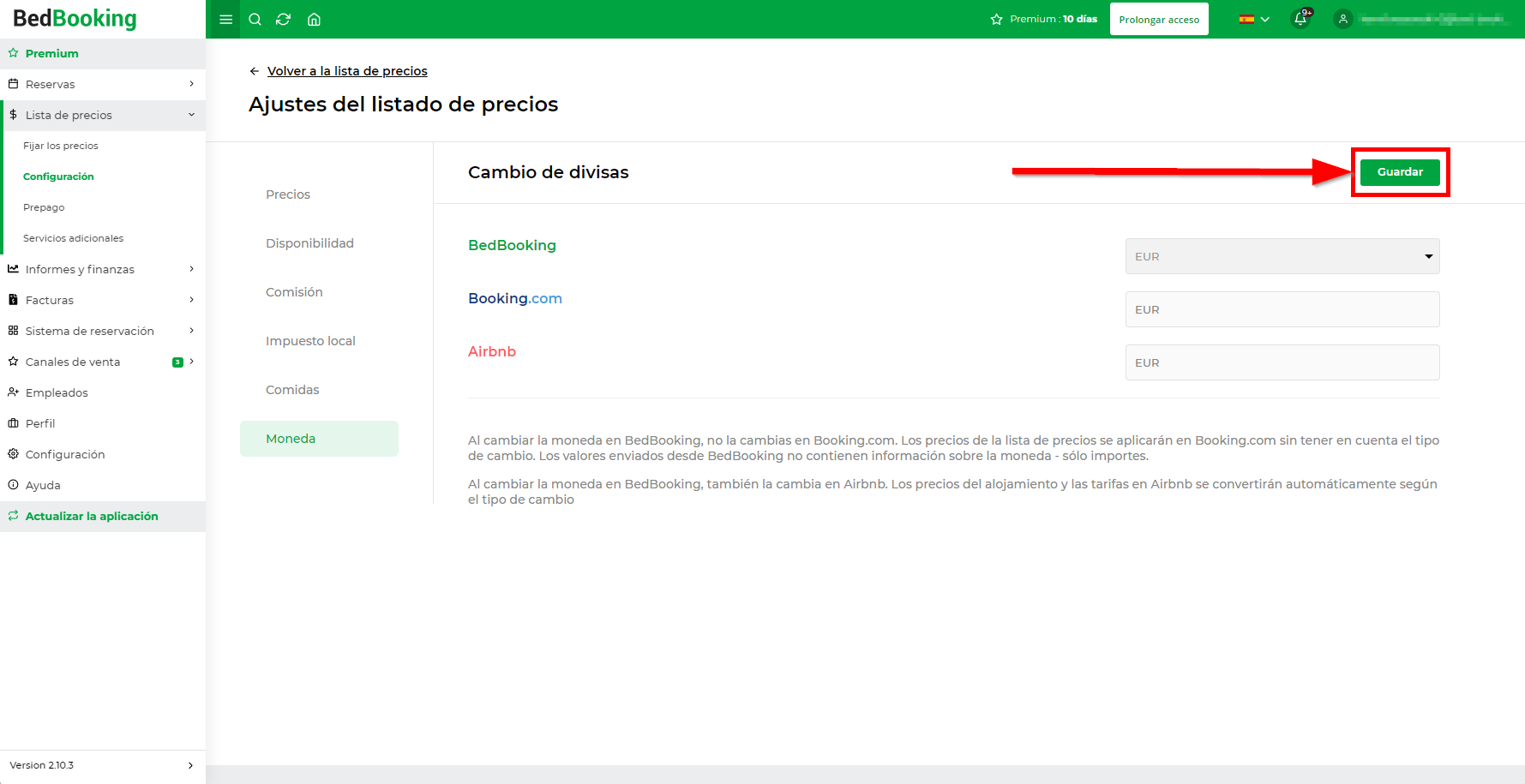Go to the home icon
The image size is (1525, 784).
click(314, 19)
